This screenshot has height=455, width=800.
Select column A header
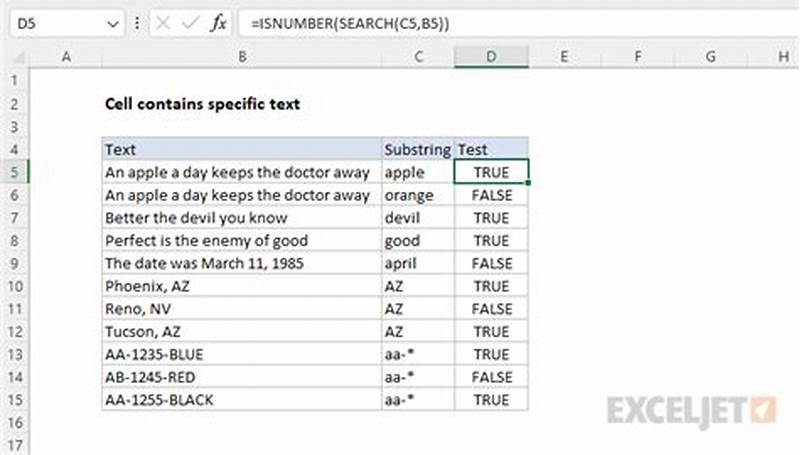[66, 57]
